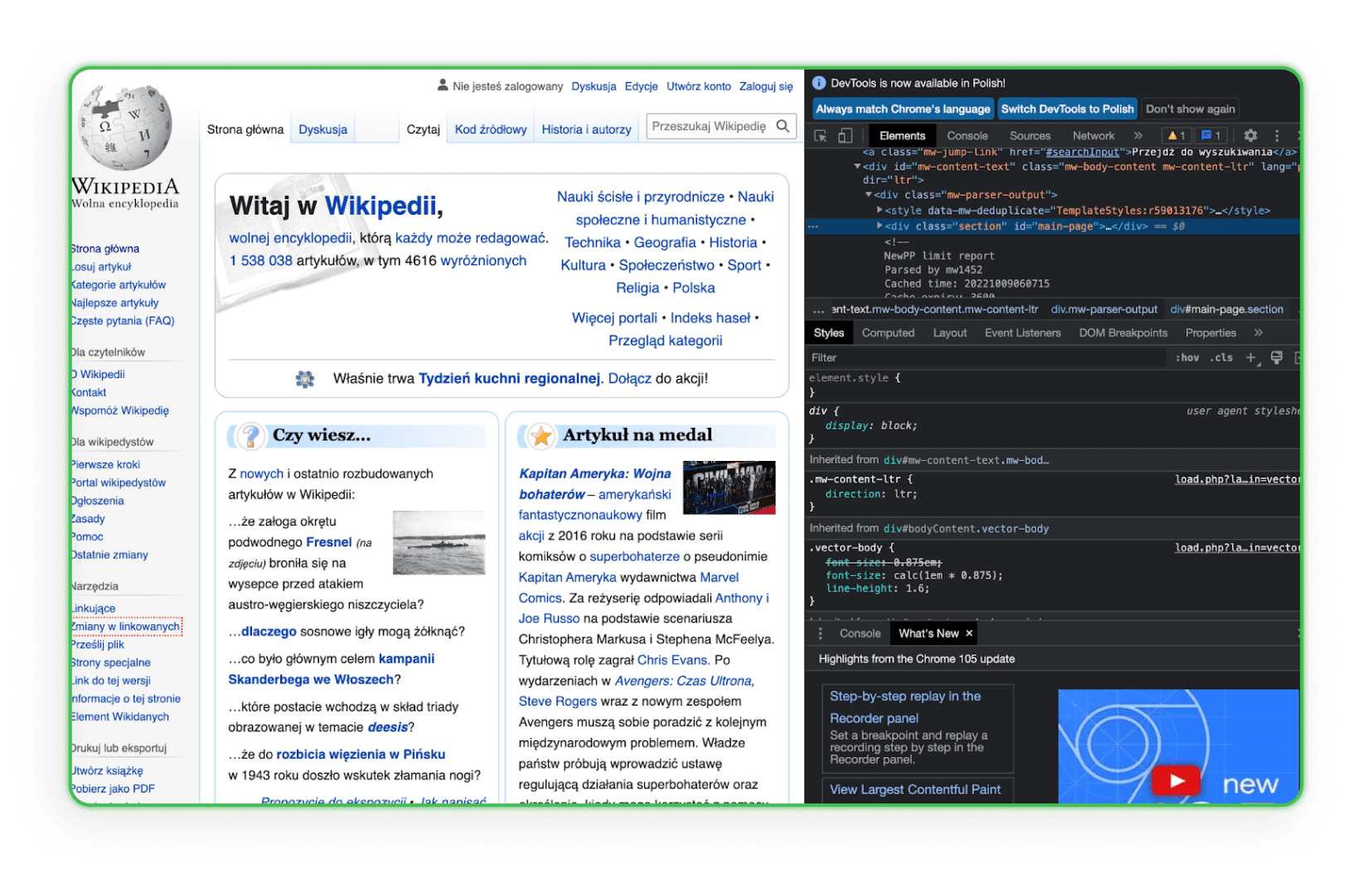Switch to the Network panel tab

point(1093,135)
